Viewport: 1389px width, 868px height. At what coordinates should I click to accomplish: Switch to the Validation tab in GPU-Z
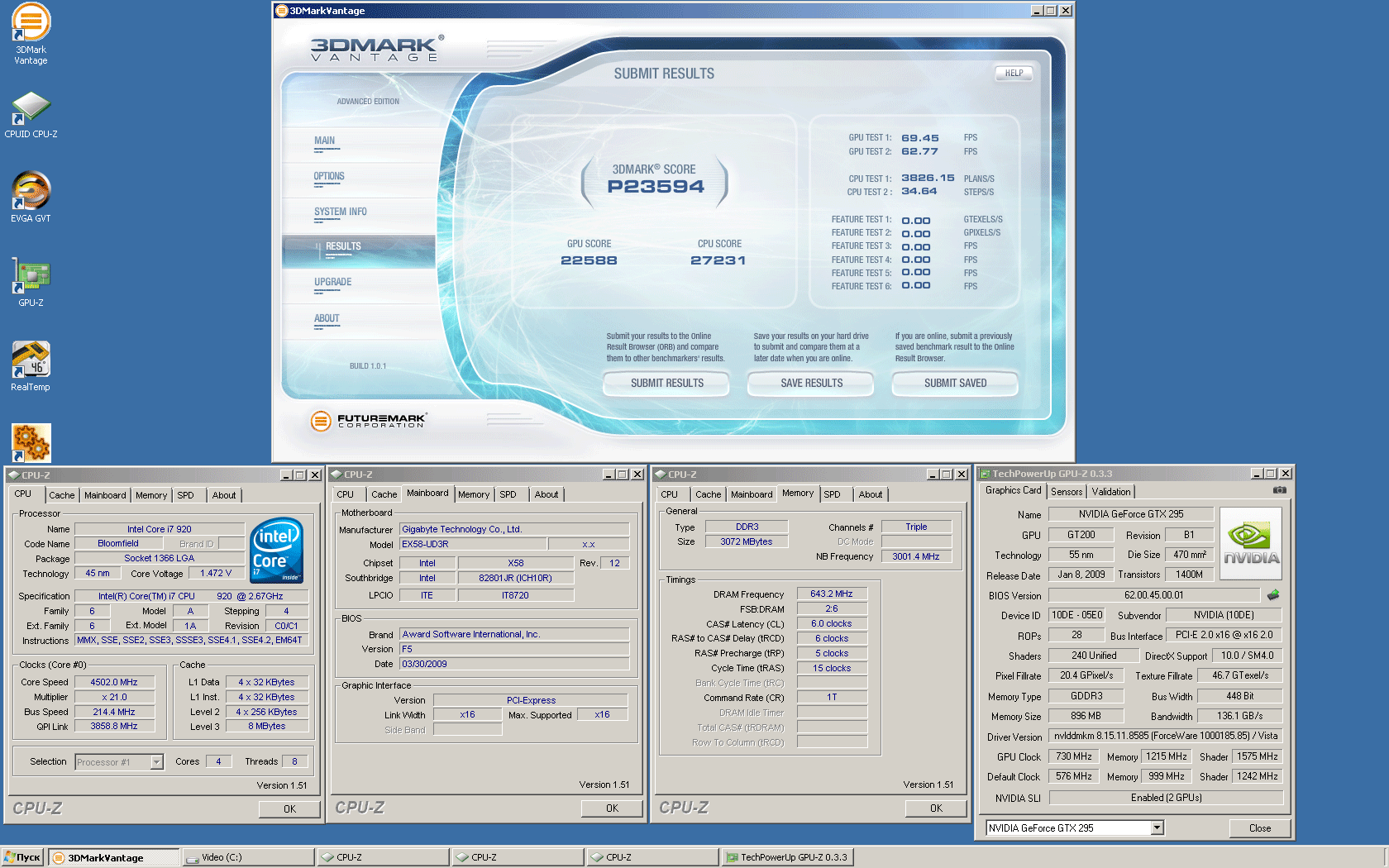pyautogui.click(x=1110, y=491)
